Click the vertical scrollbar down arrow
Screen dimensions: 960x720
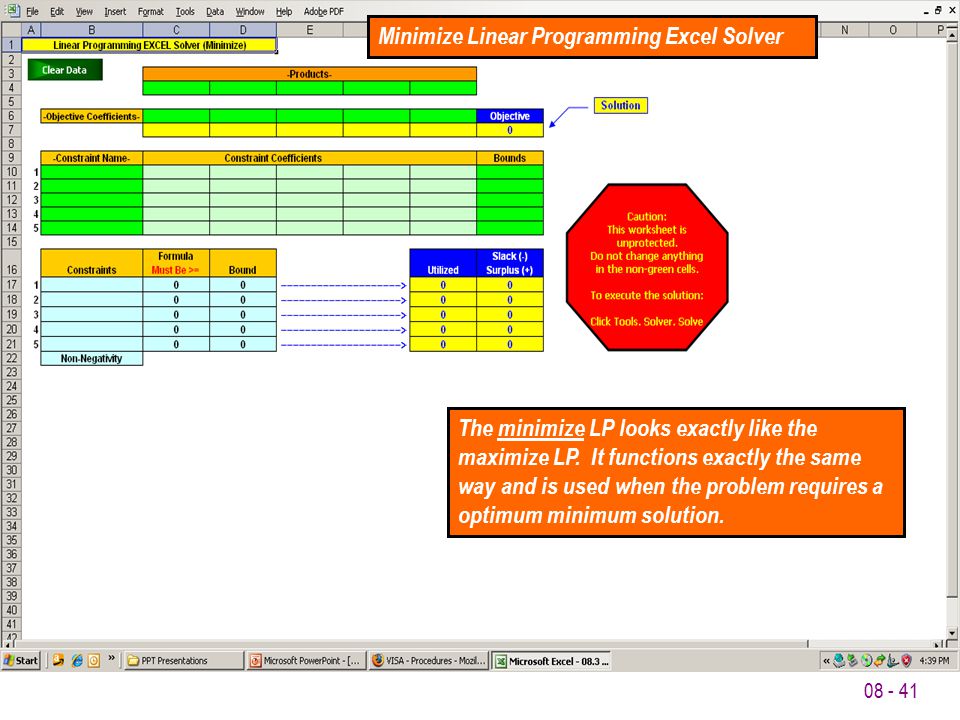pos(952,633)
